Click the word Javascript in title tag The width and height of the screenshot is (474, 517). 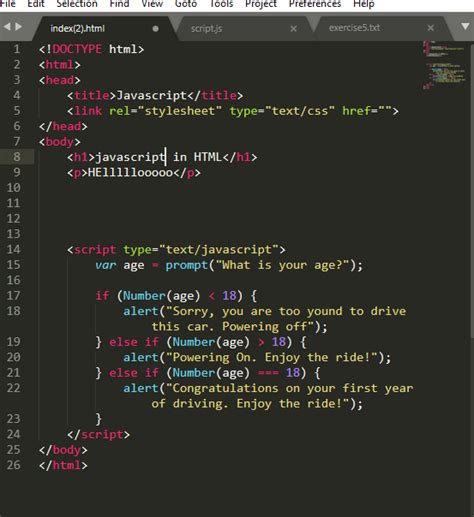point(151,96)
